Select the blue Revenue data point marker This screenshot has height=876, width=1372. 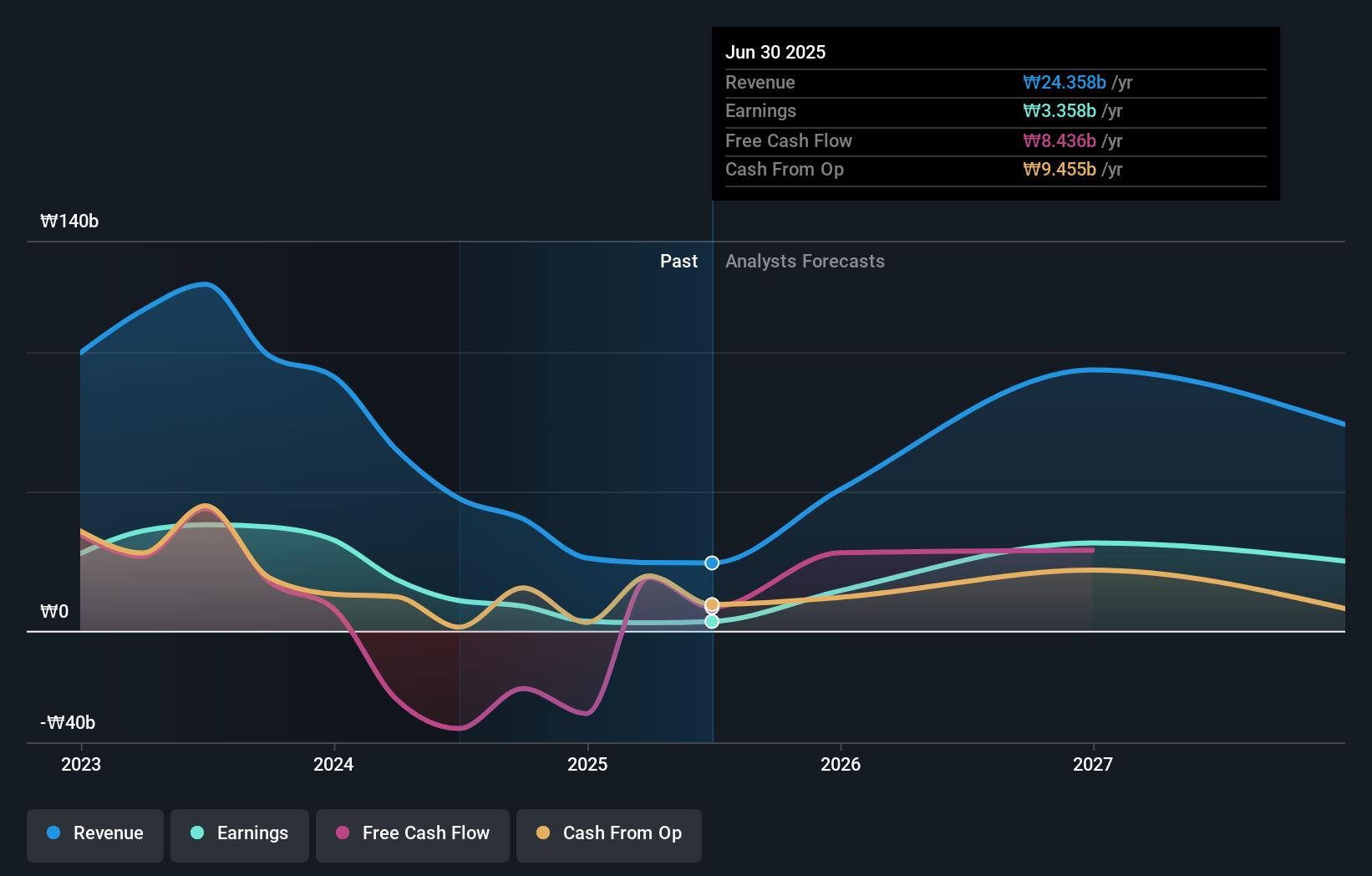tap(711, 563)
